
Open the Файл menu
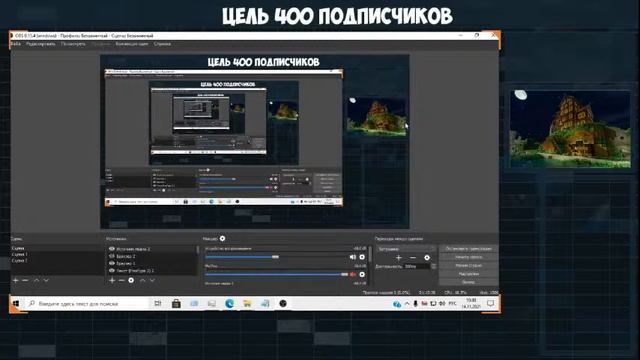pos(16,44)
